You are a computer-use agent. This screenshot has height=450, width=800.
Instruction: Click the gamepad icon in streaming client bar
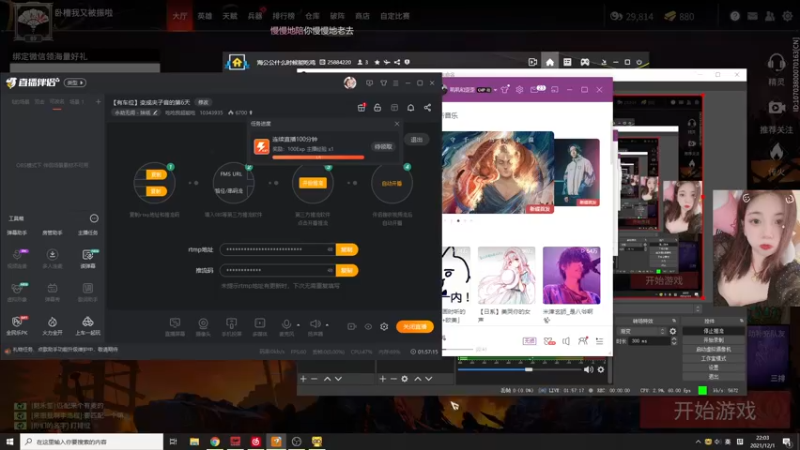coord(585,62)
